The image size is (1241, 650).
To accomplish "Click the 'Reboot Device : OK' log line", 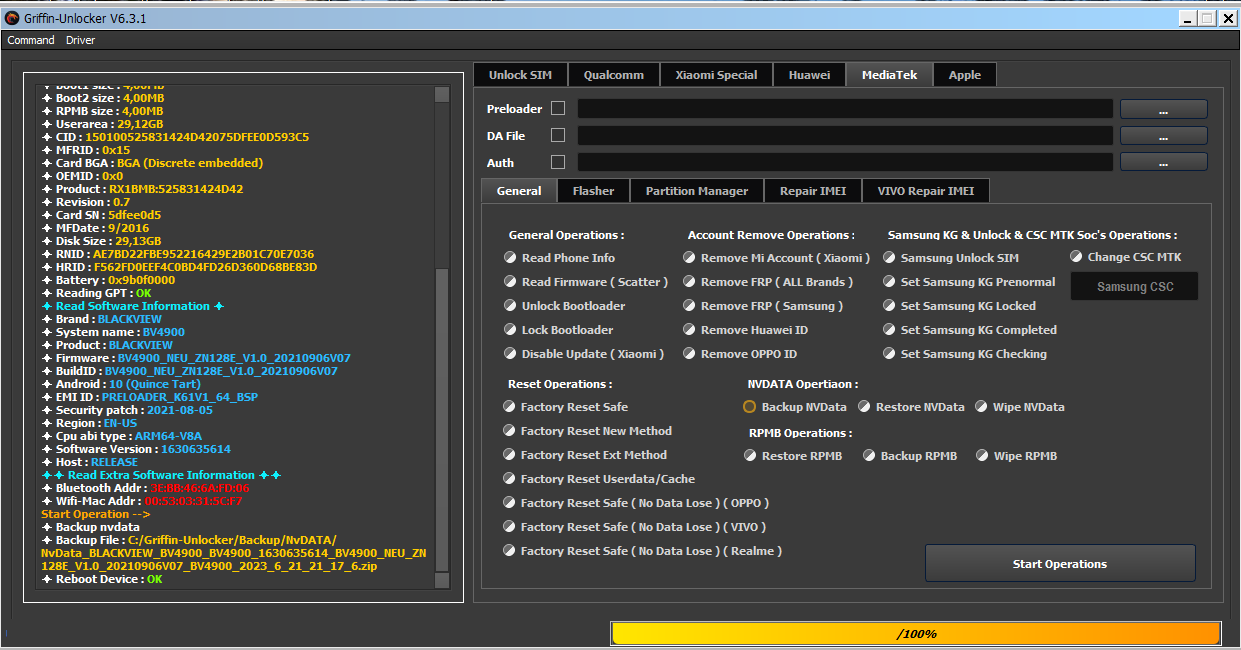I will click(101, 579).
